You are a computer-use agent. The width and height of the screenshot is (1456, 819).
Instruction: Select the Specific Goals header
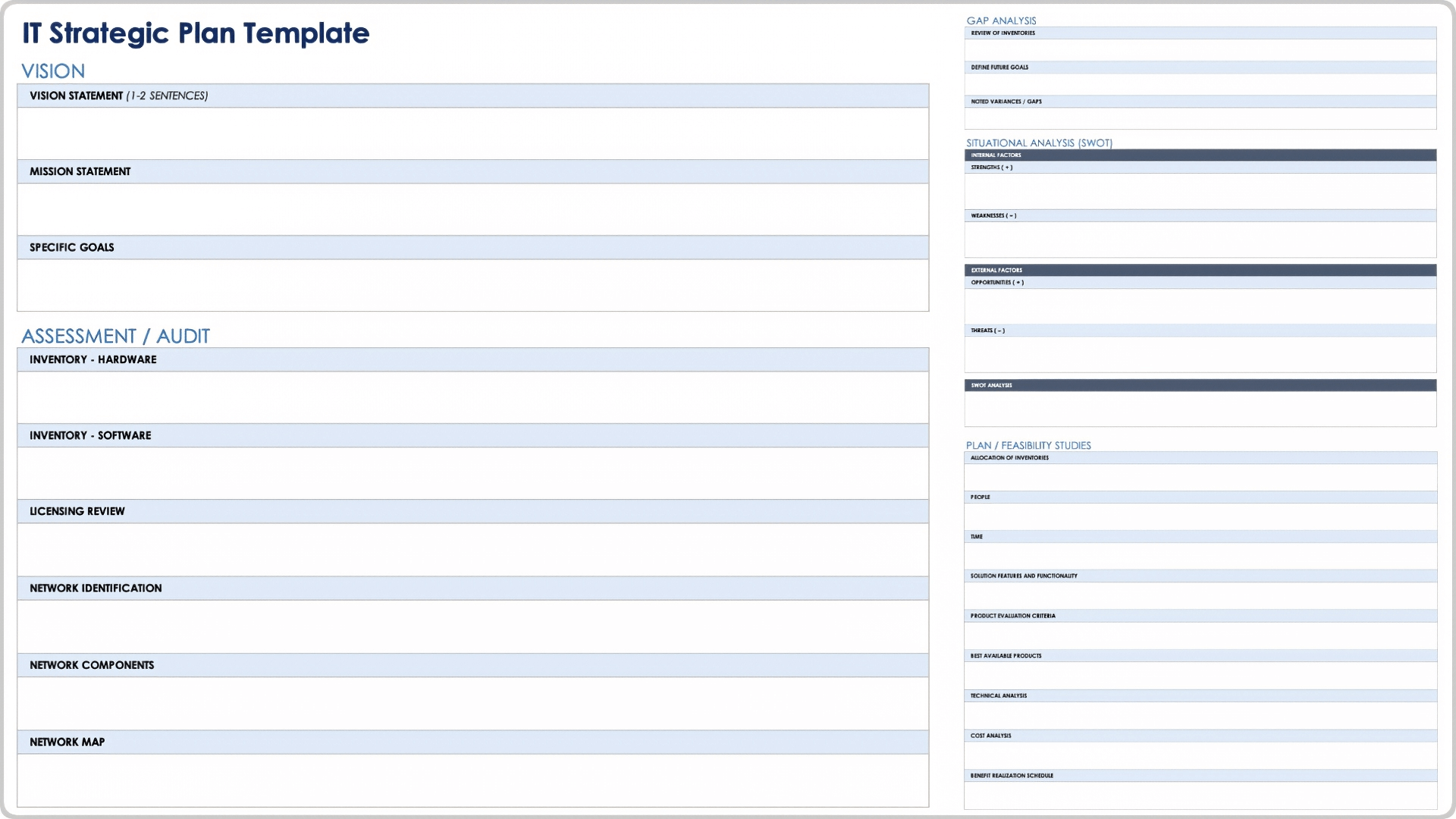[x=472, y=247]
